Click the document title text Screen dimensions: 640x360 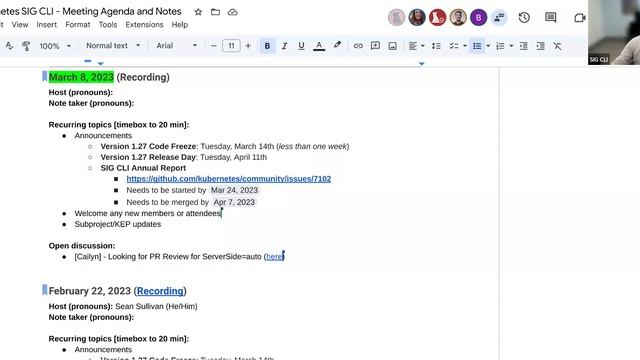pyautogui.click(x=91, y=11)
